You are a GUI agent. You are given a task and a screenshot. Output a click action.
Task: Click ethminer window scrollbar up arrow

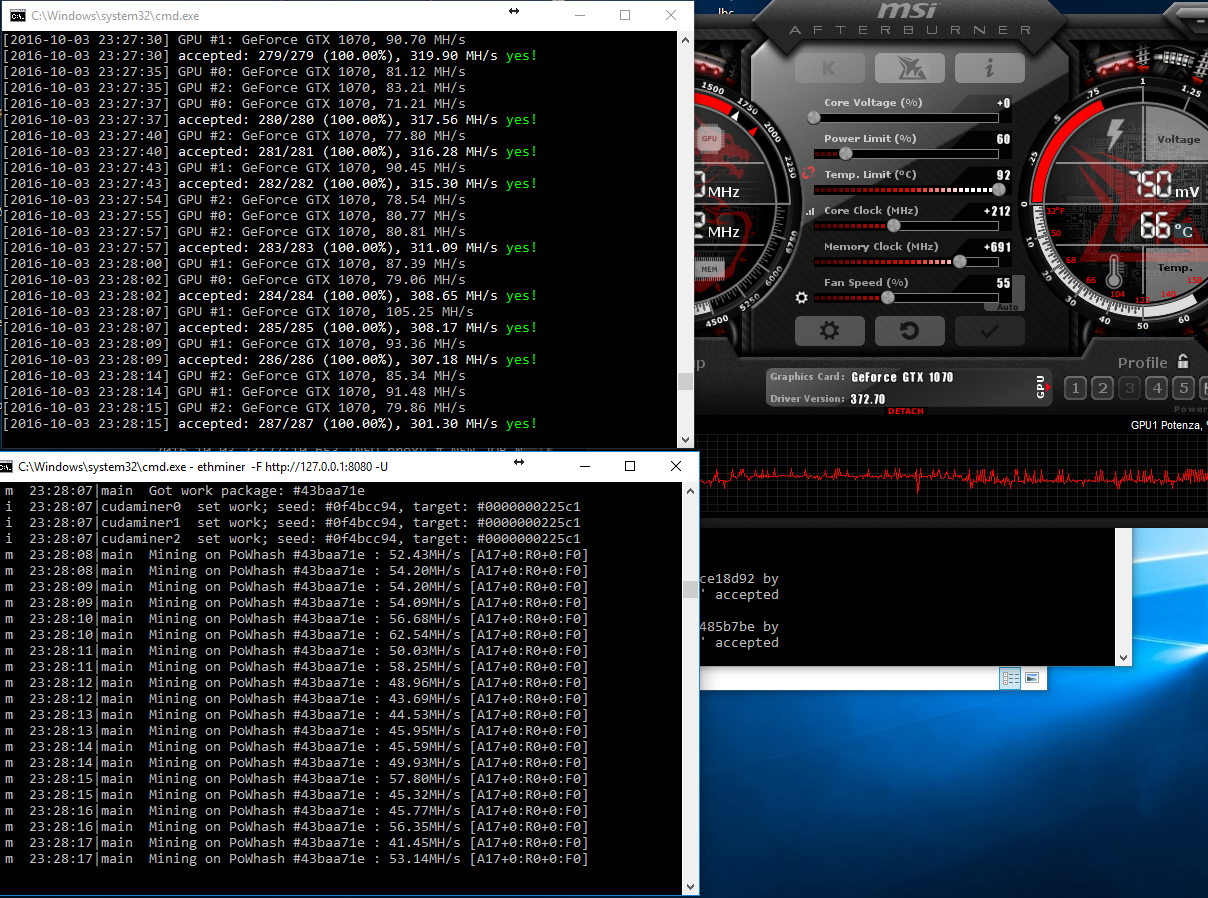(690, 491)
